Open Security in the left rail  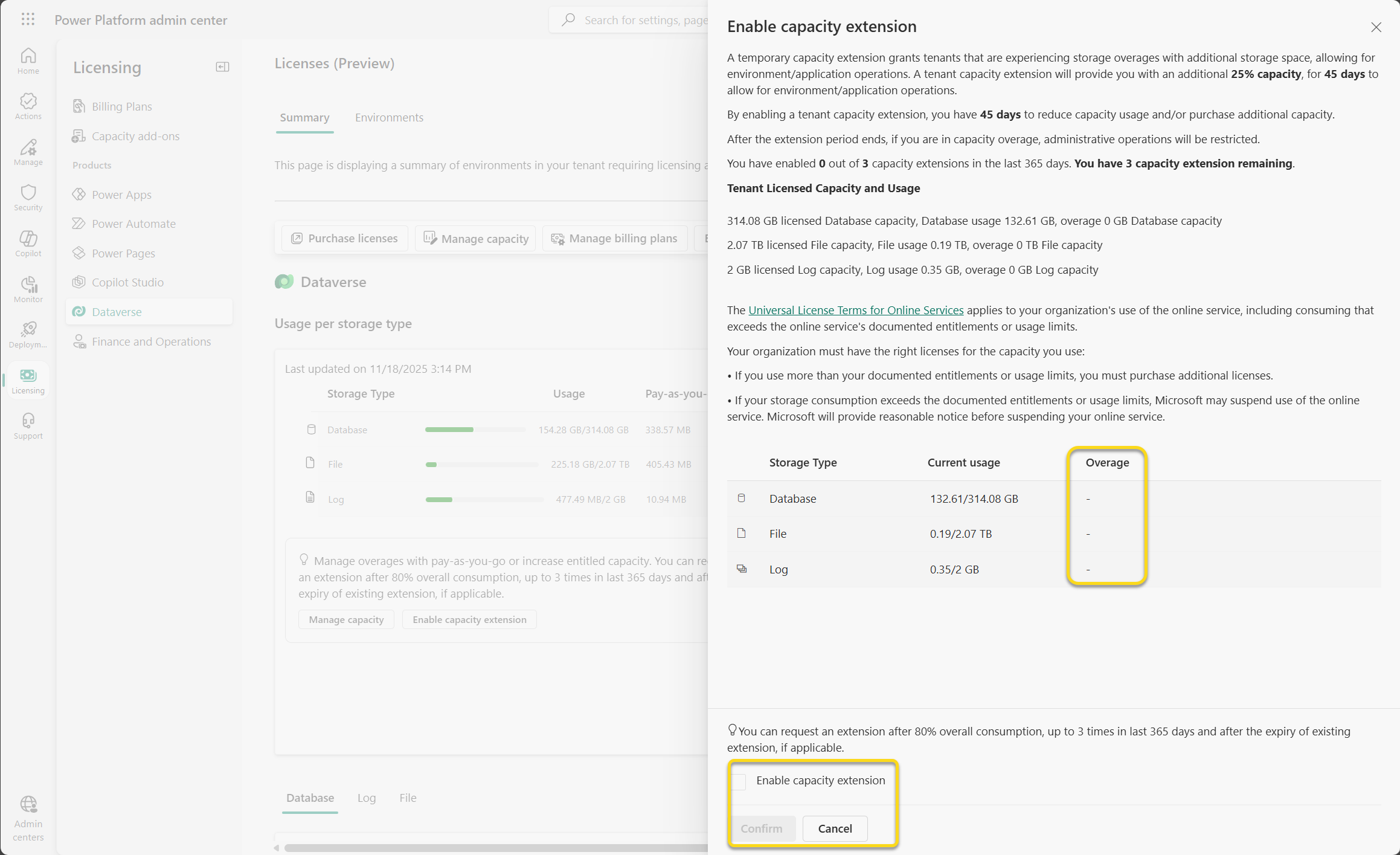[28, 198]
